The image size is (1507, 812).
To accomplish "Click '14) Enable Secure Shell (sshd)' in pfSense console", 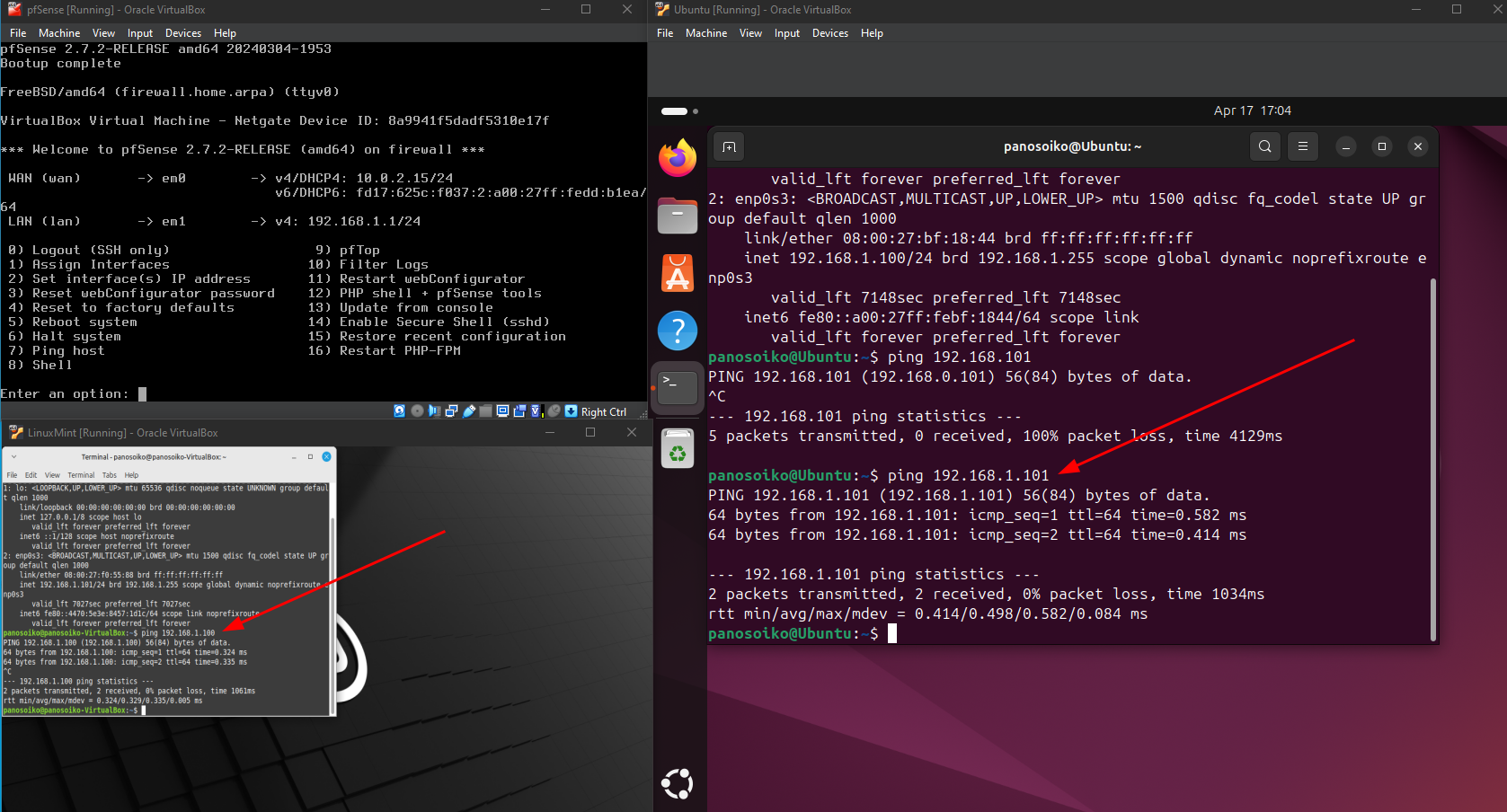I will (429, 322).
